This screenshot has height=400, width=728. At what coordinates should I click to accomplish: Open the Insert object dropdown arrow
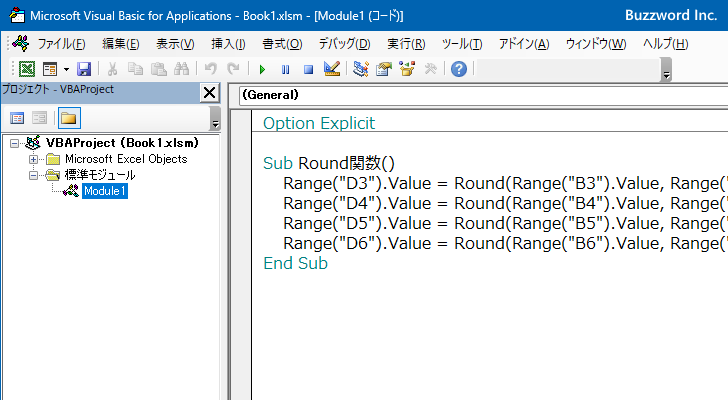click(x=66, y=70)
